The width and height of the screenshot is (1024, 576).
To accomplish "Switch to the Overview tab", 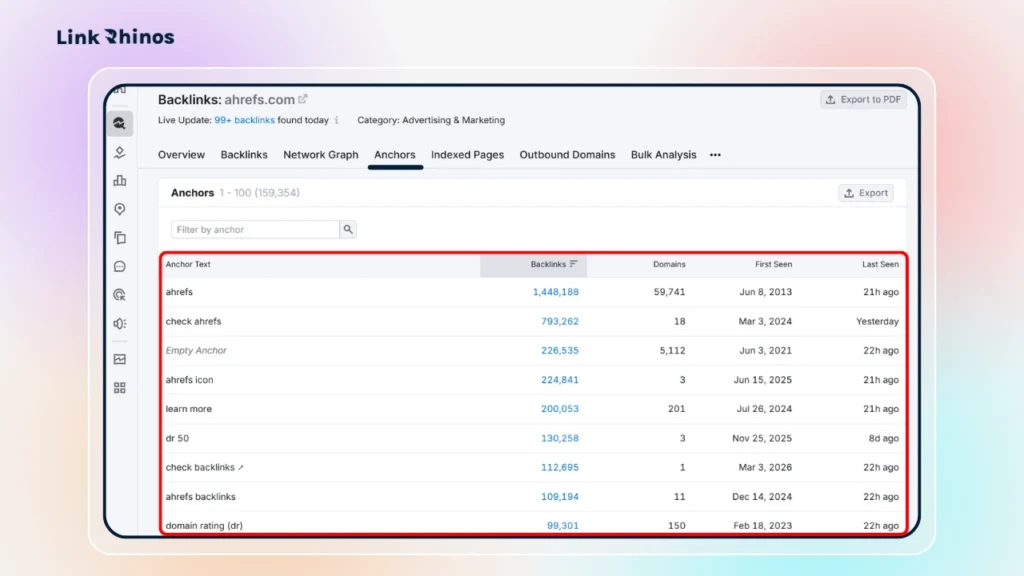I will (x=181, y=155).
